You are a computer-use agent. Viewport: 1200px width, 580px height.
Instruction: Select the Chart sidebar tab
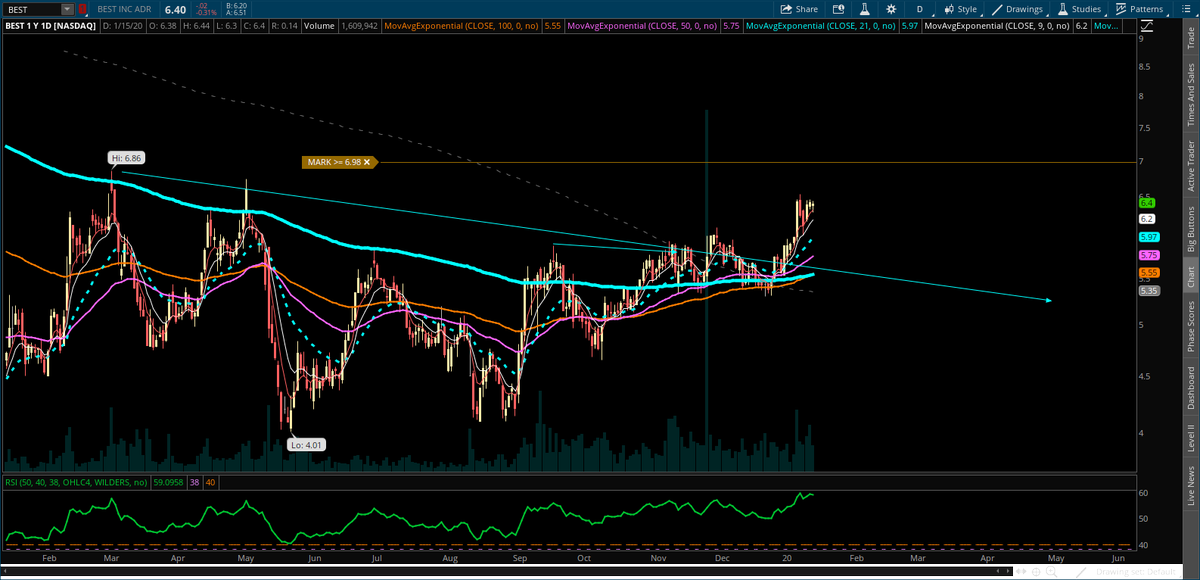(x=1190, y=277)
